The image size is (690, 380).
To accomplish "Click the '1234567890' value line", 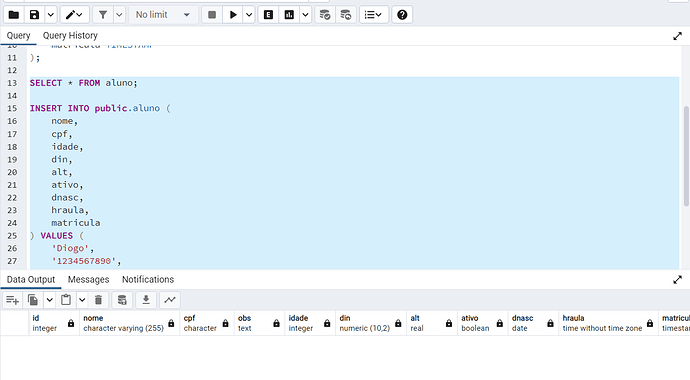I will [86, 261].
